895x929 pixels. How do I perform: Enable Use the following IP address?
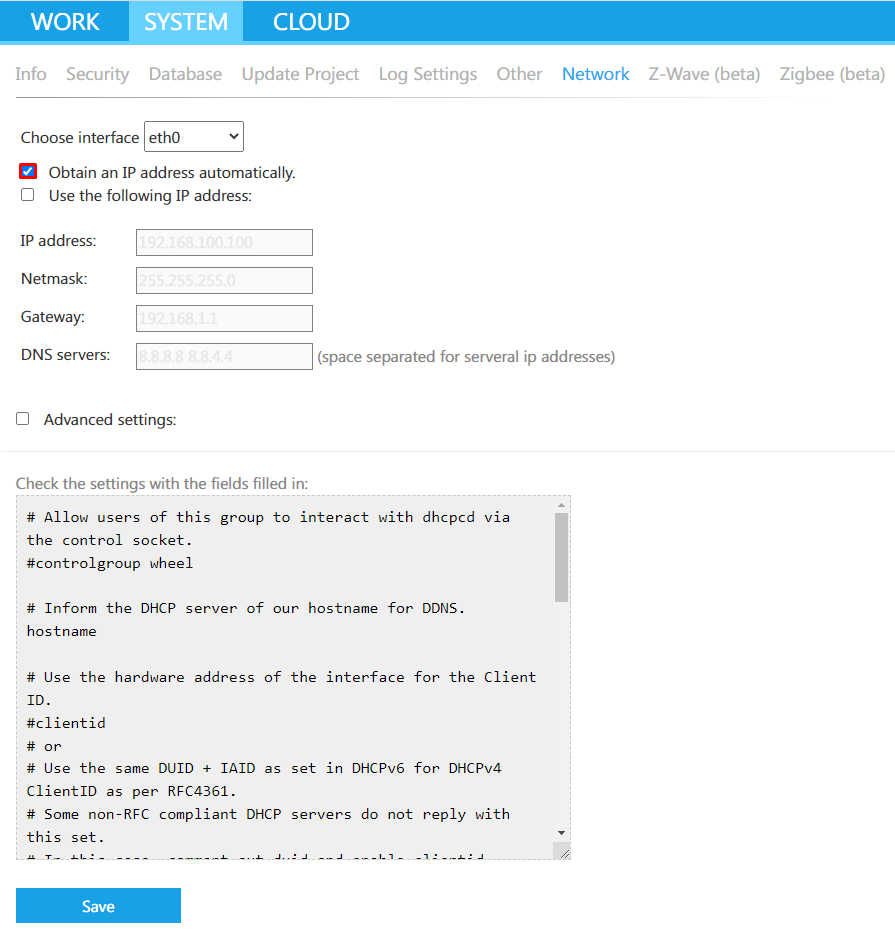tap(28, 195)
